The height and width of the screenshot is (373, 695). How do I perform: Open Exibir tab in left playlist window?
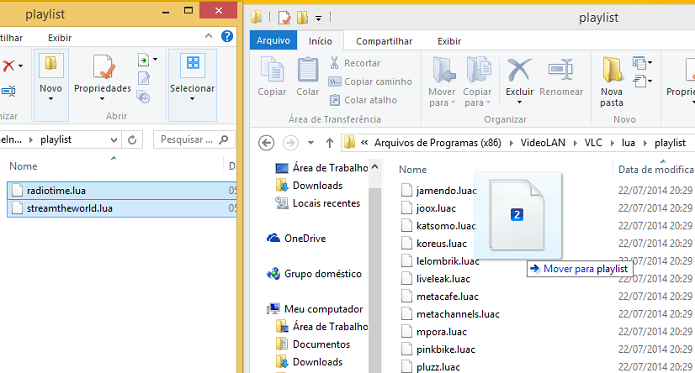[60, 38]
